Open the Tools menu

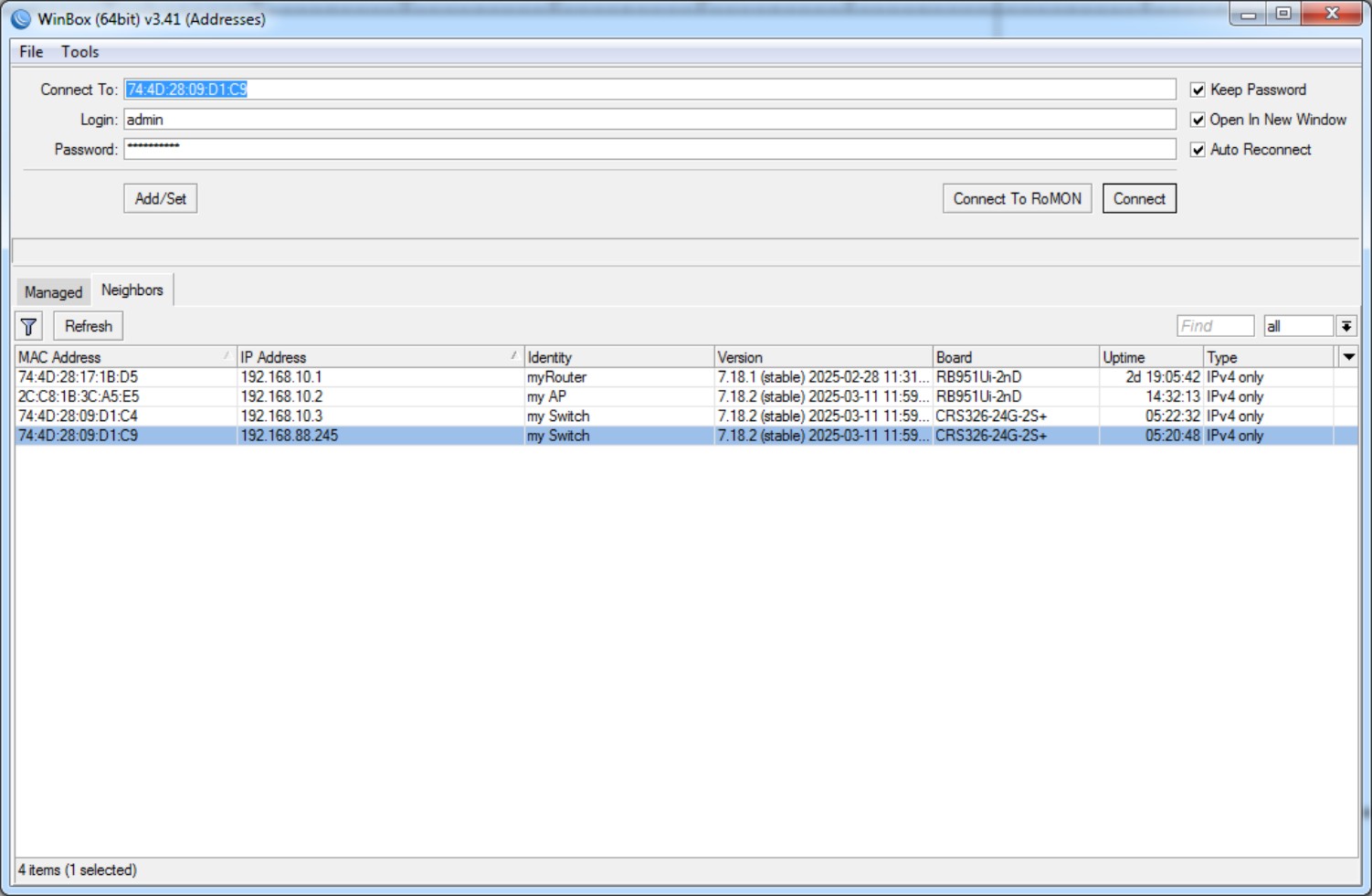pos(80,52)
